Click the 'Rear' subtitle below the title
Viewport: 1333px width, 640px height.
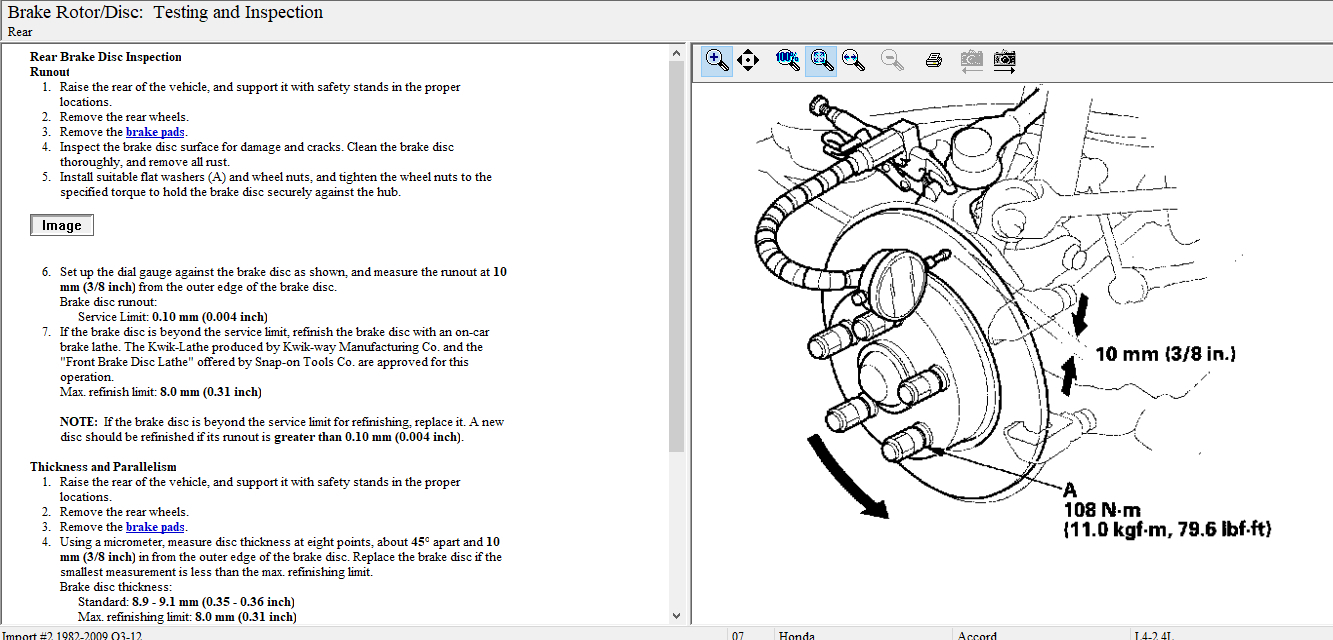click(20, 32)
